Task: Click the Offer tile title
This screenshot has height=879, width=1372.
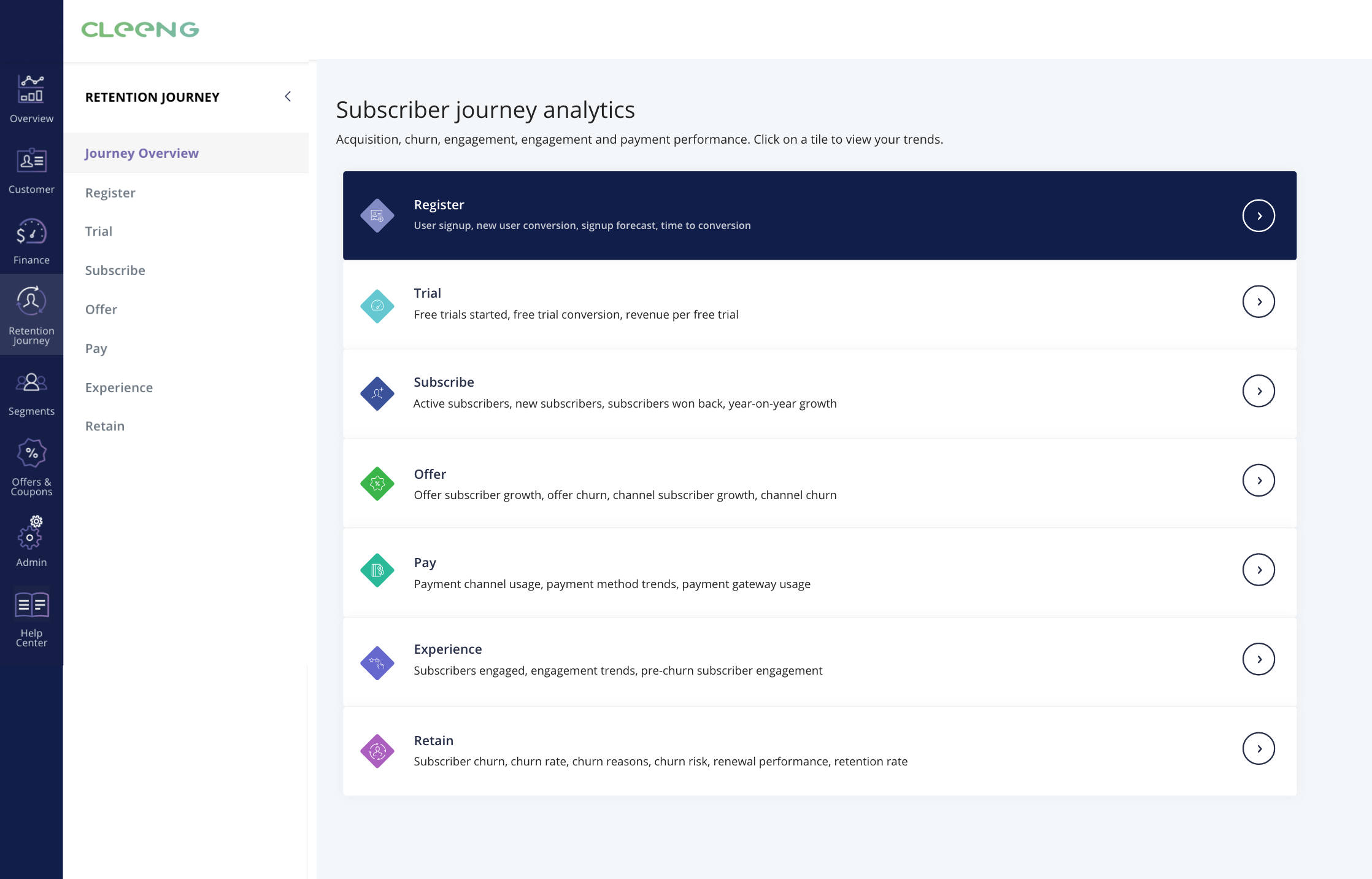Action: click(x=430, y=474)
